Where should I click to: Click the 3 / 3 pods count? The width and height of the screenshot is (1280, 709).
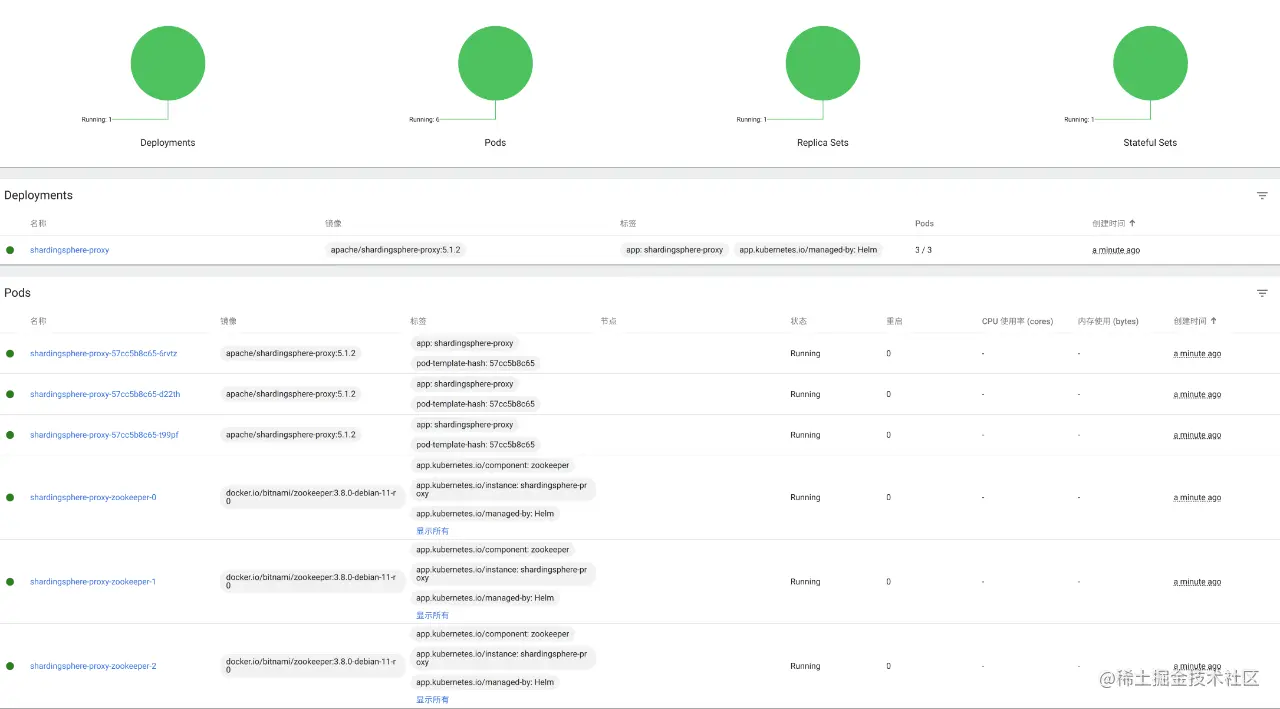[x=923, y=250]
